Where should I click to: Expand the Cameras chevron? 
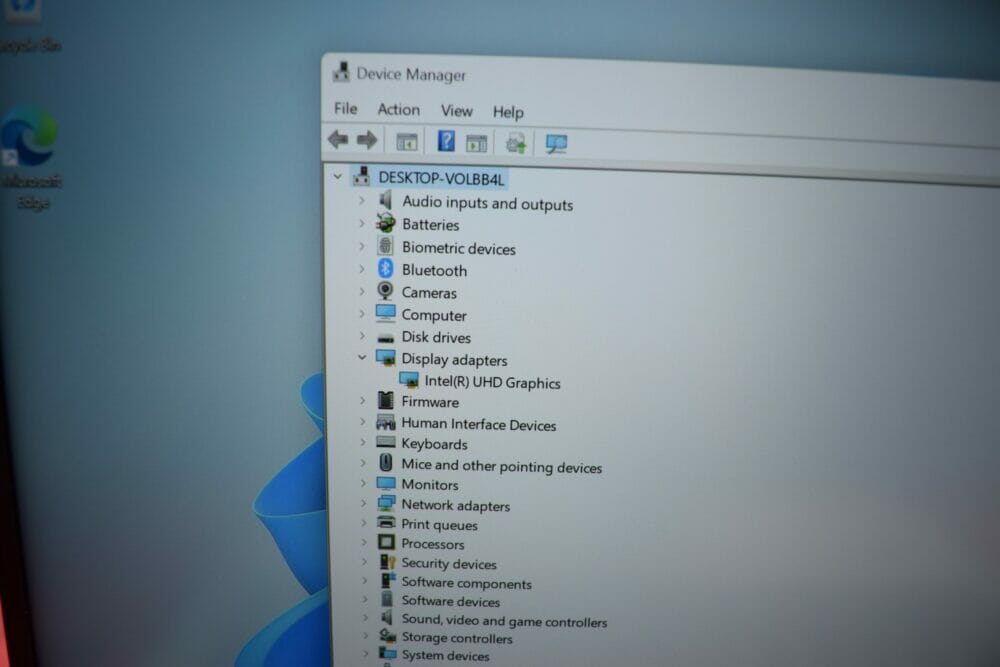(x=362, y=291)
